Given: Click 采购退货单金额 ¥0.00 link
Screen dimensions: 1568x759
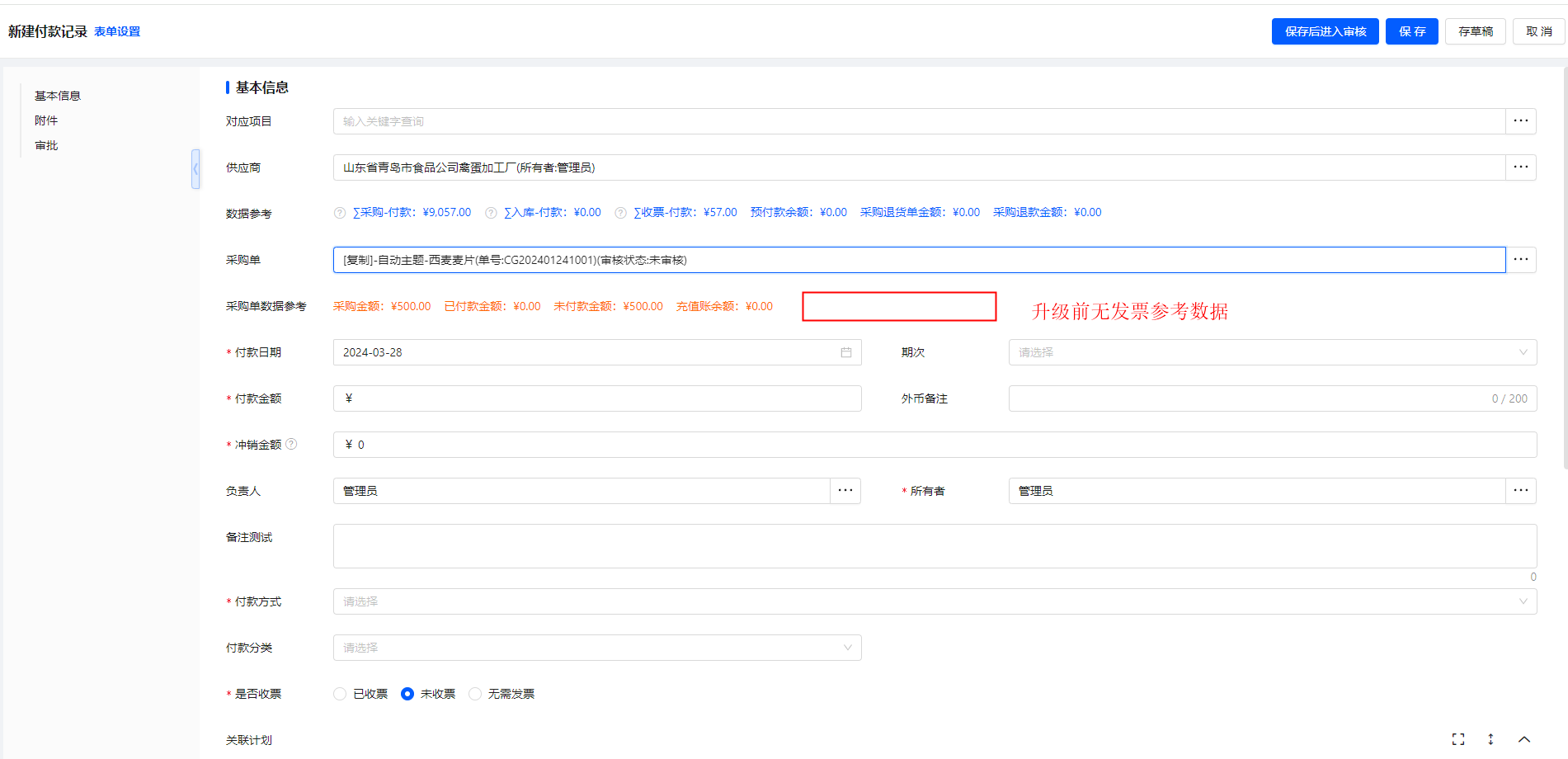Looking at the screenshot, I should [x=920, y=212].
